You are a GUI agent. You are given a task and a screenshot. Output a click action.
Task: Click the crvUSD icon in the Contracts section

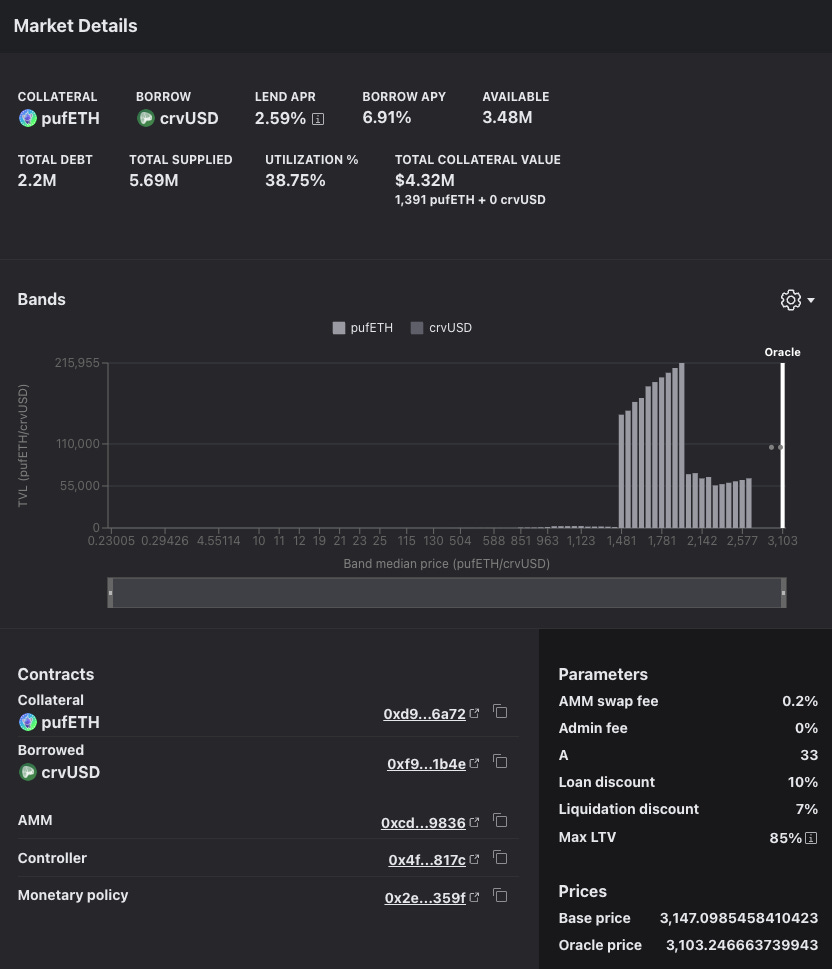tap(28, 772)
